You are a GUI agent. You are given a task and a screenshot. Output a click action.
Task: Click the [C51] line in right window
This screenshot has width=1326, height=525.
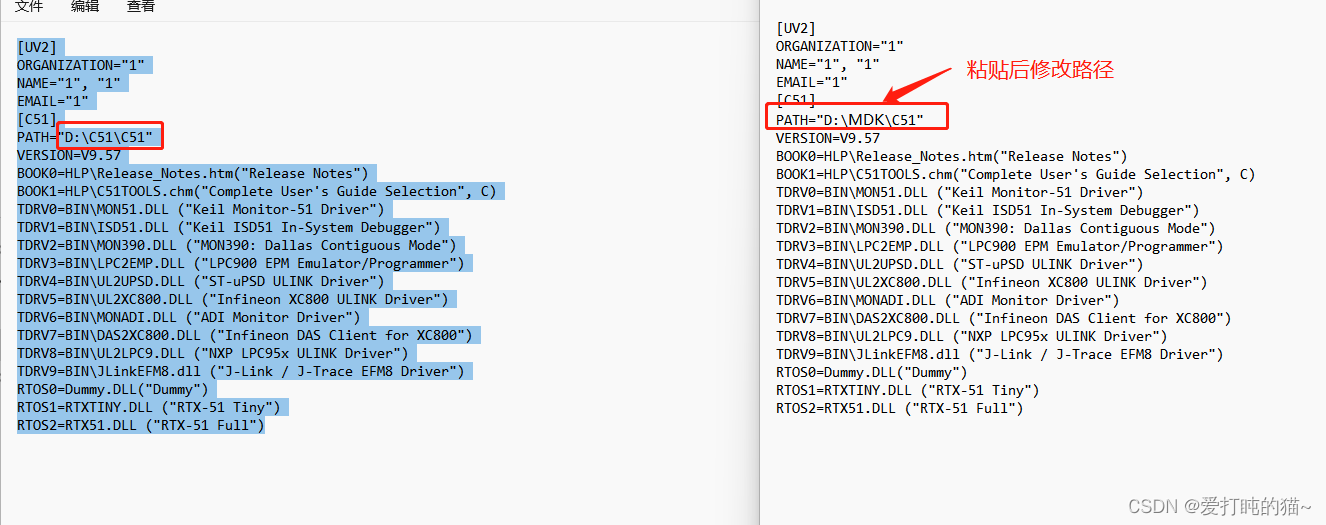tap(796, 100)
